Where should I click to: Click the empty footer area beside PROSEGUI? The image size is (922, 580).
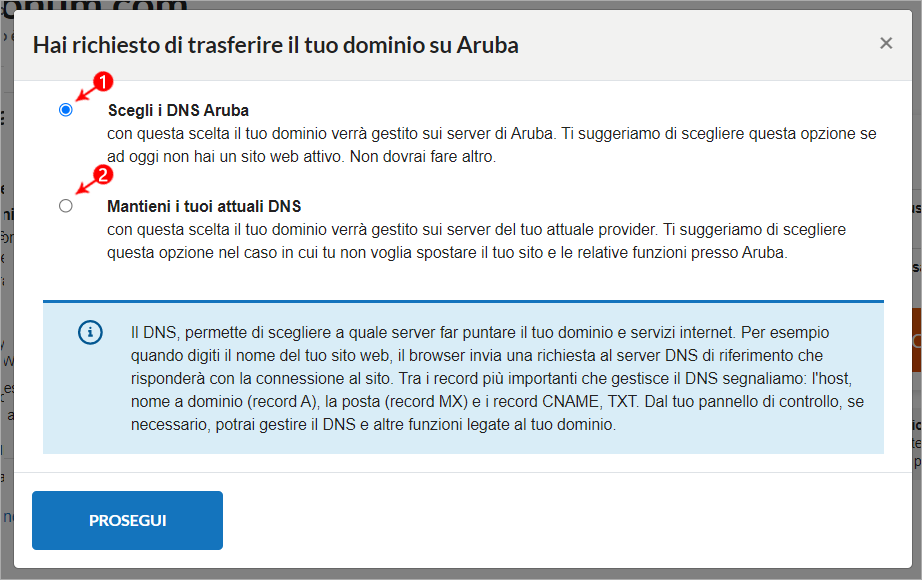tap(564, 521)
